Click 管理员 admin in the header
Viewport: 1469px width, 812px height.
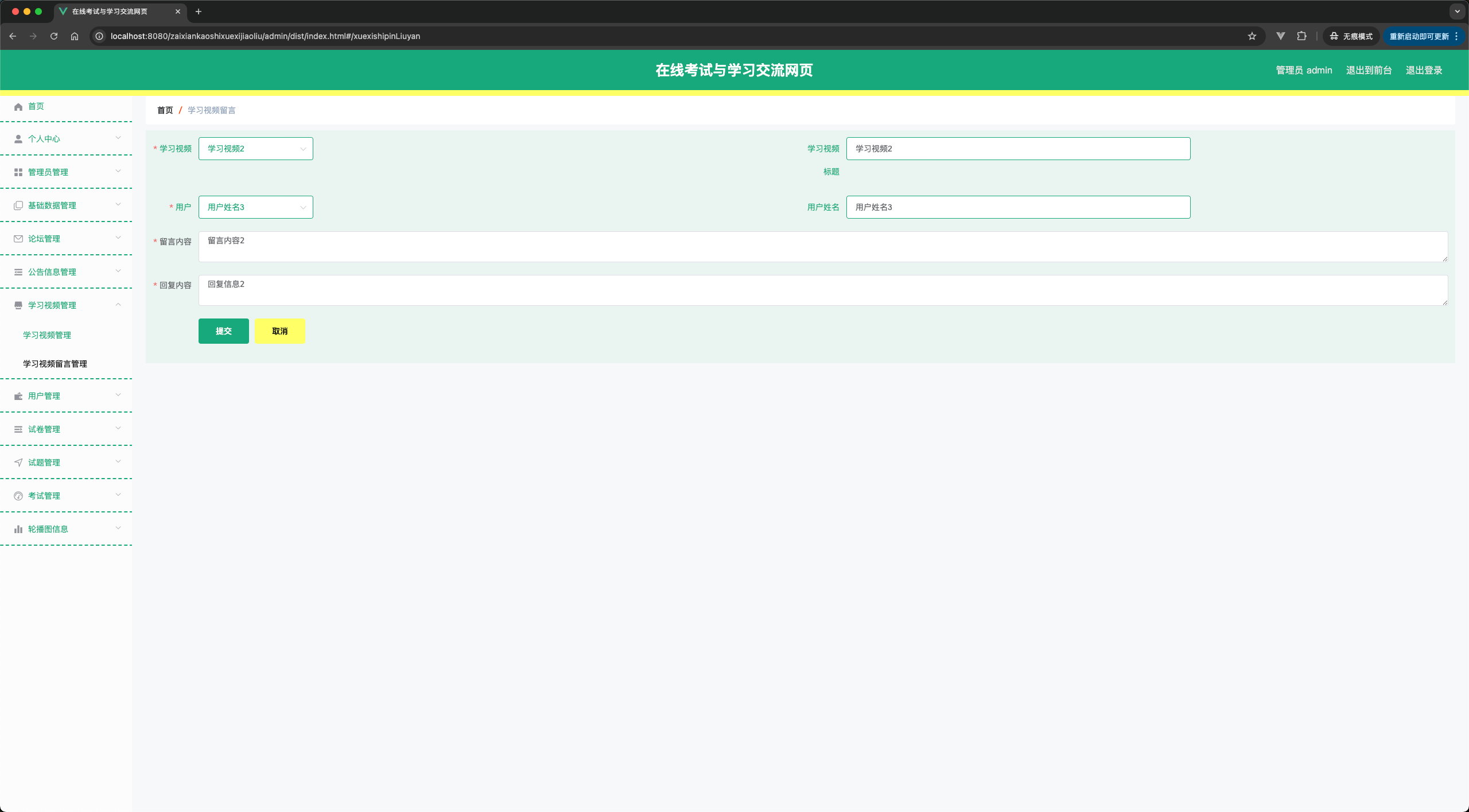pos(1304,70)
